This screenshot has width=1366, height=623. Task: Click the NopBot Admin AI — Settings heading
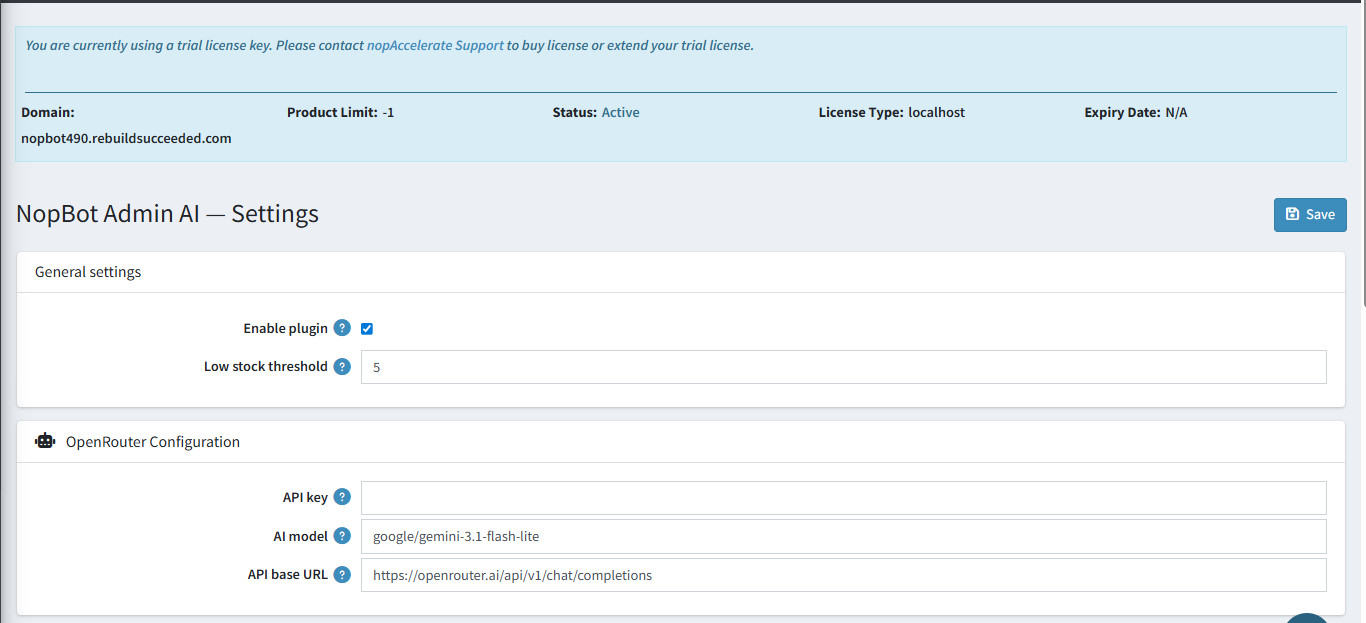tap(168, 213)
